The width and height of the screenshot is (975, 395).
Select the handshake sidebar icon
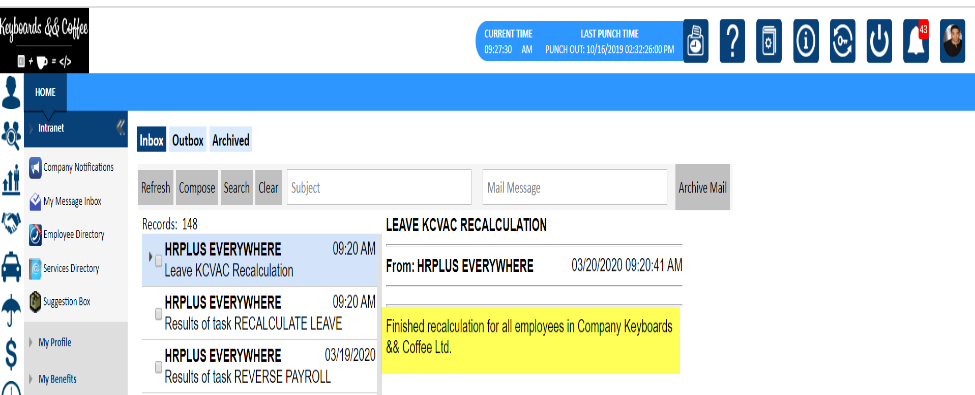click(11, 223)
